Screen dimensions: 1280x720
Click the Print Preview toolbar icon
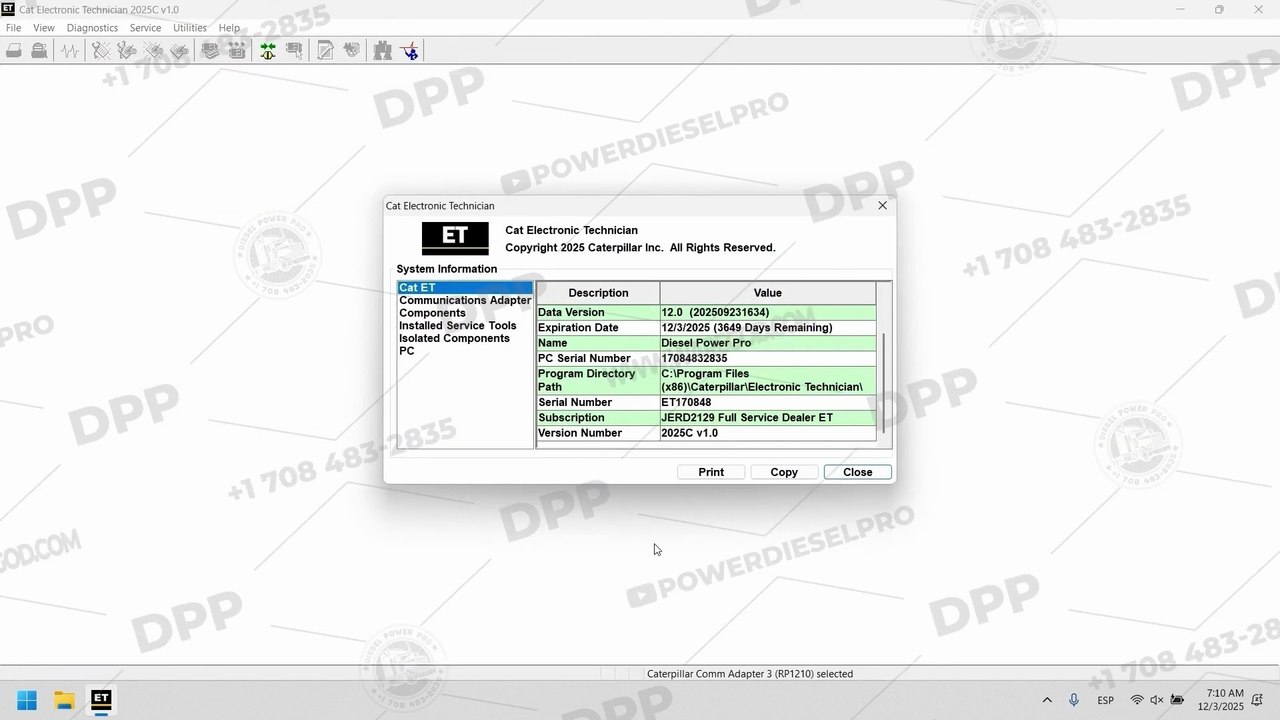[x=39, y=50]
